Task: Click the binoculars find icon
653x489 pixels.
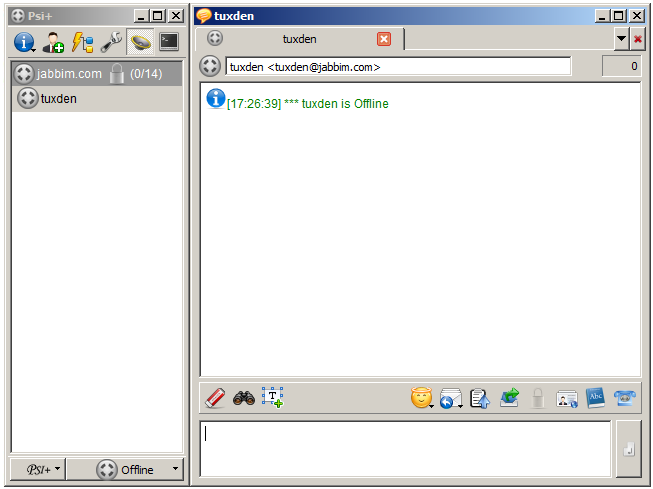Action: tap(244, 398)
